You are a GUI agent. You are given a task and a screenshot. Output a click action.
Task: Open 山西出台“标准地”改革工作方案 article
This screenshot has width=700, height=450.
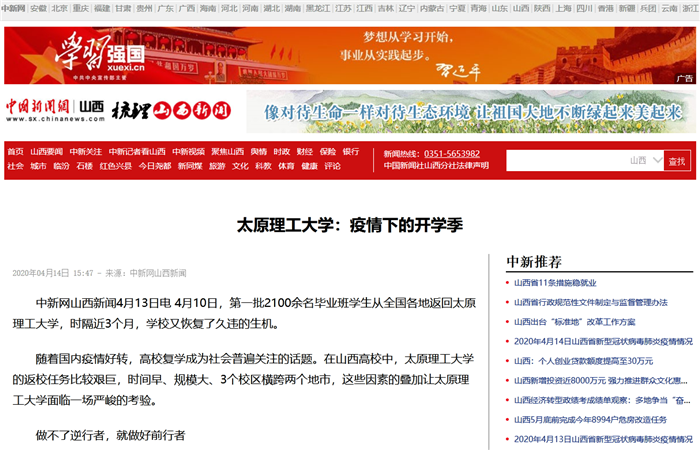coord(574,322)
